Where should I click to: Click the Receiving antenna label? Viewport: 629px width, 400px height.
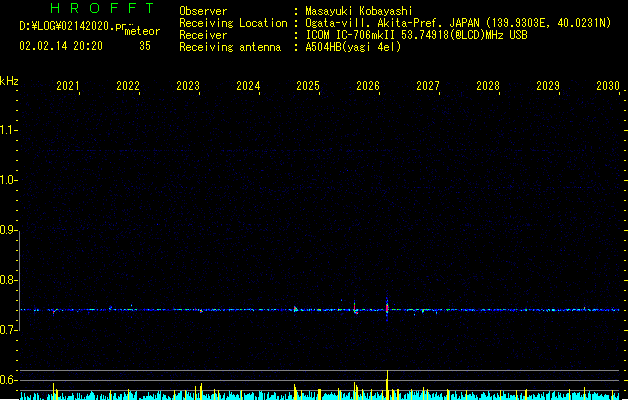point(230,47)
